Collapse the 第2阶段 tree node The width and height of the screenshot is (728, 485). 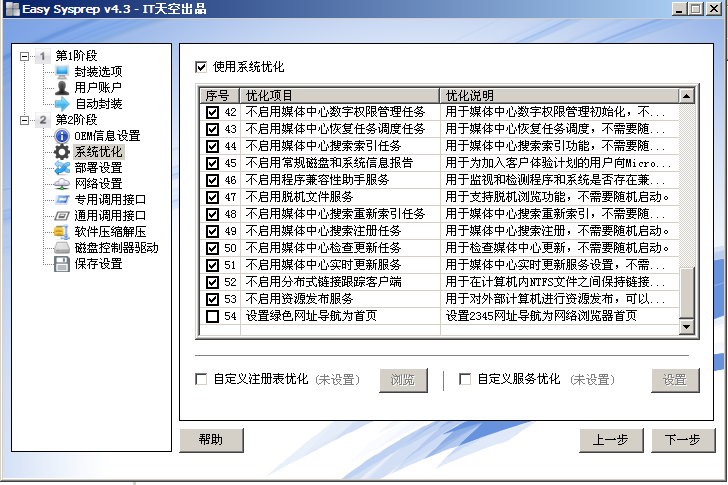(23, 120)
